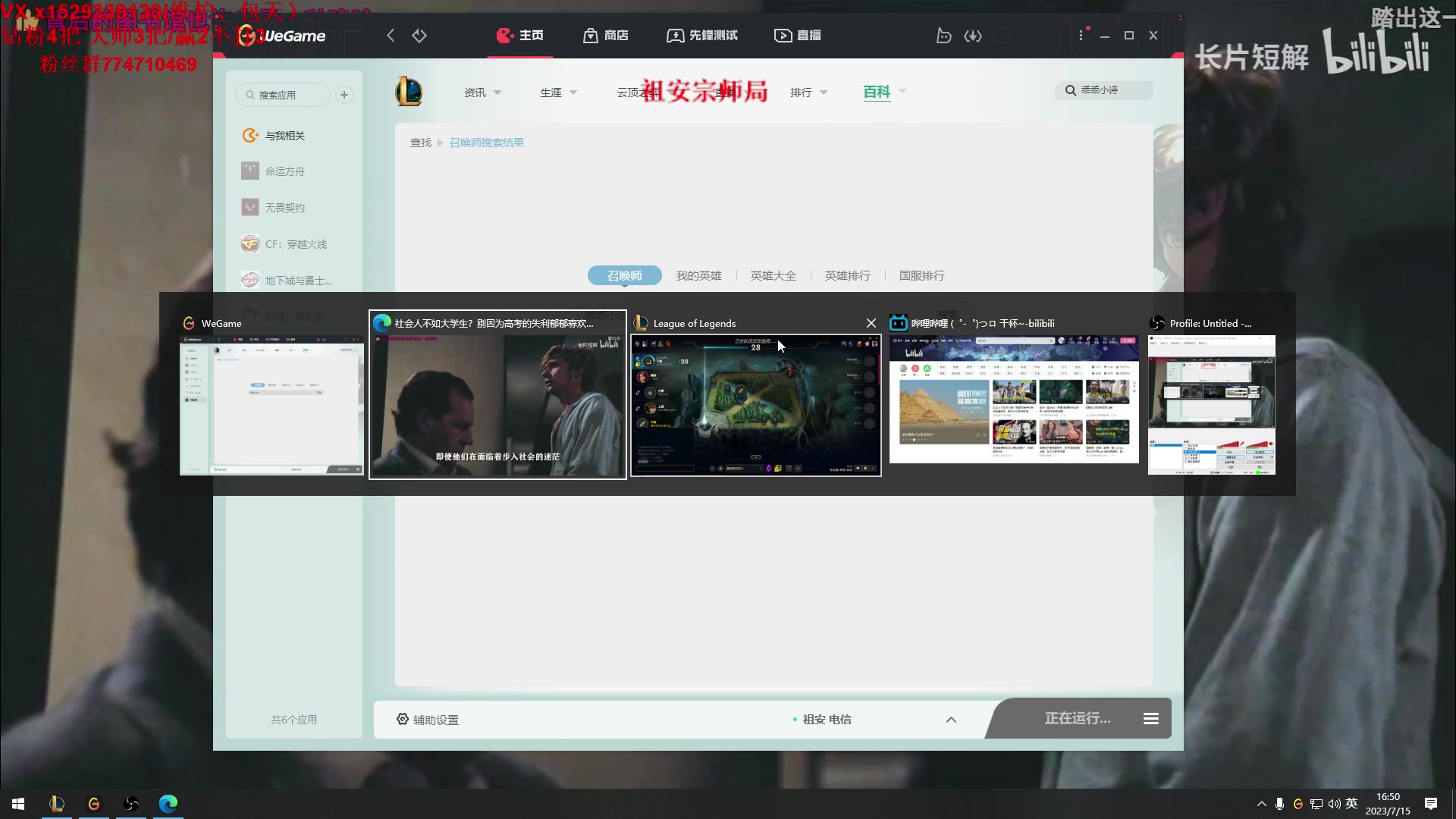Show hidden system tray icons
Image resolution: width=1456 pixels, height=819 pixels.
1262,804
